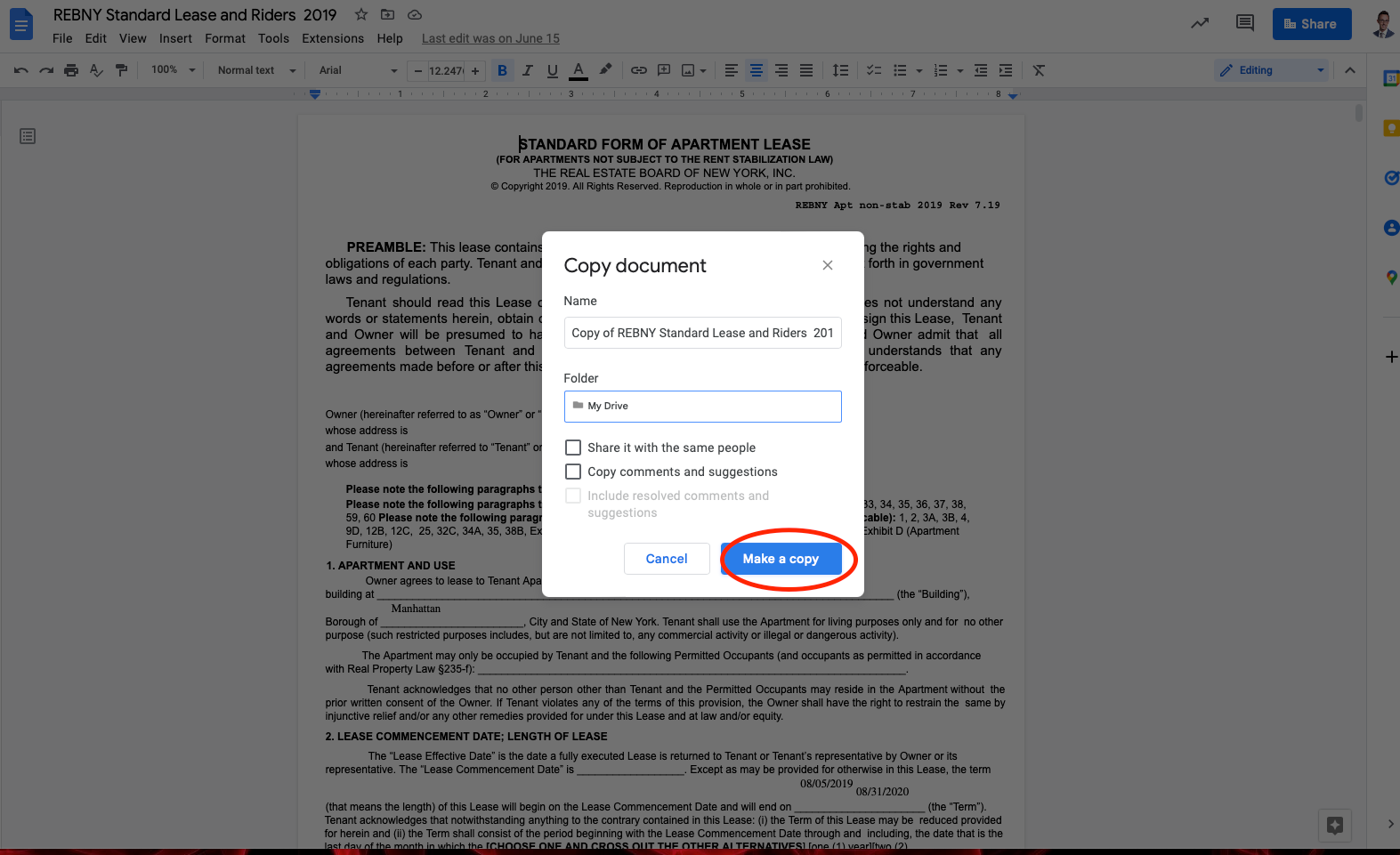The width and height of the screenshot is (1400, 855).
Task: Open the Maps side panel icon
Action: coord(1391,278)
